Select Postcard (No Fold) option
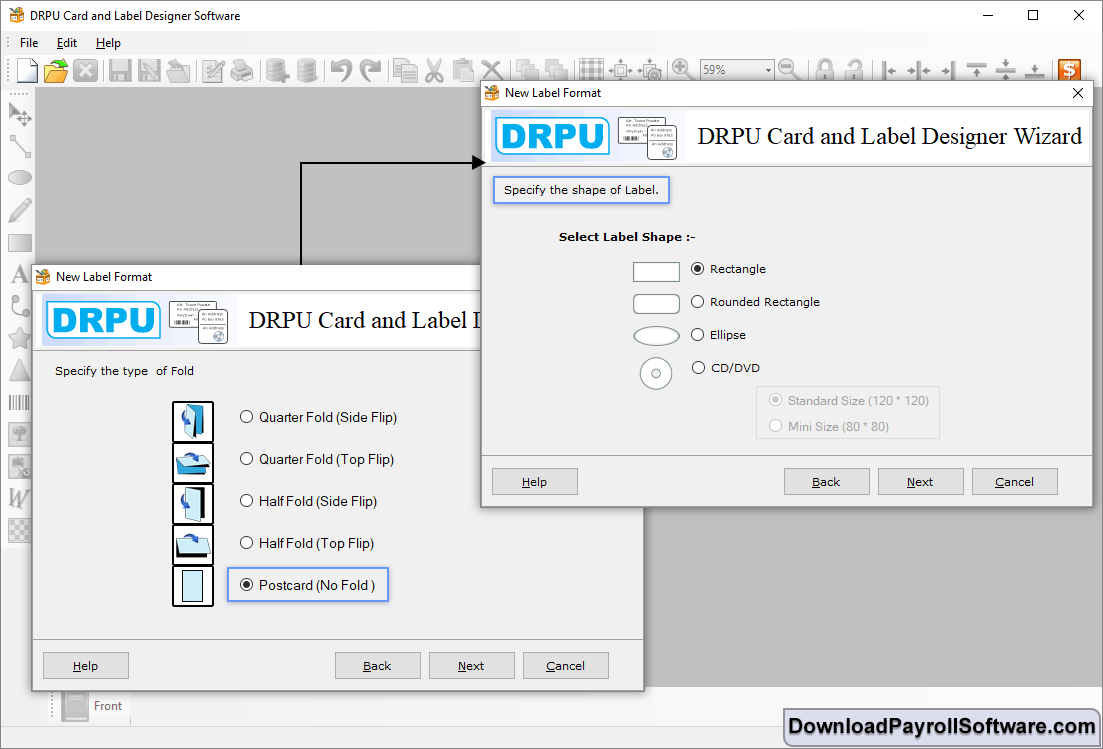 tap(308, 585)
